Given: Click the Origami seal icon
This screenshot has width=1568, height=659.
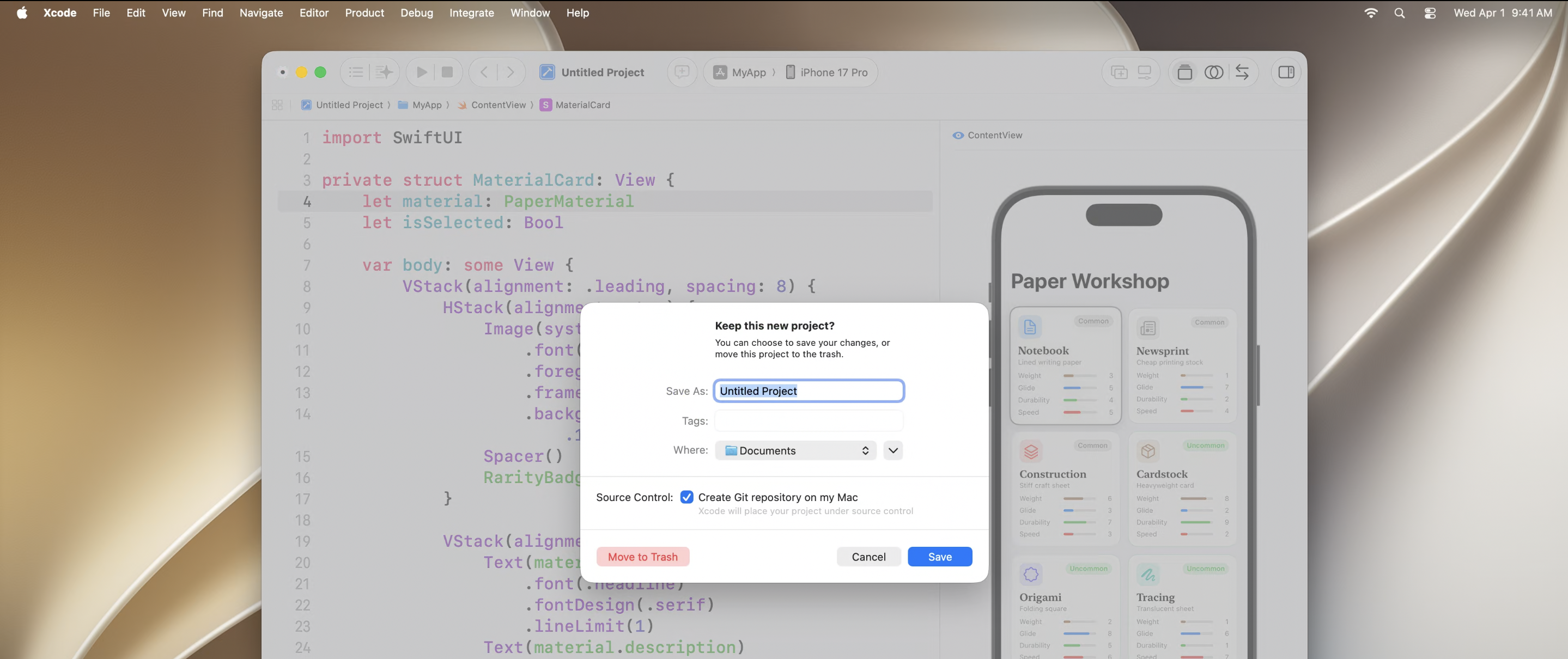Looking at the screenshot, I should [1031, 575].
